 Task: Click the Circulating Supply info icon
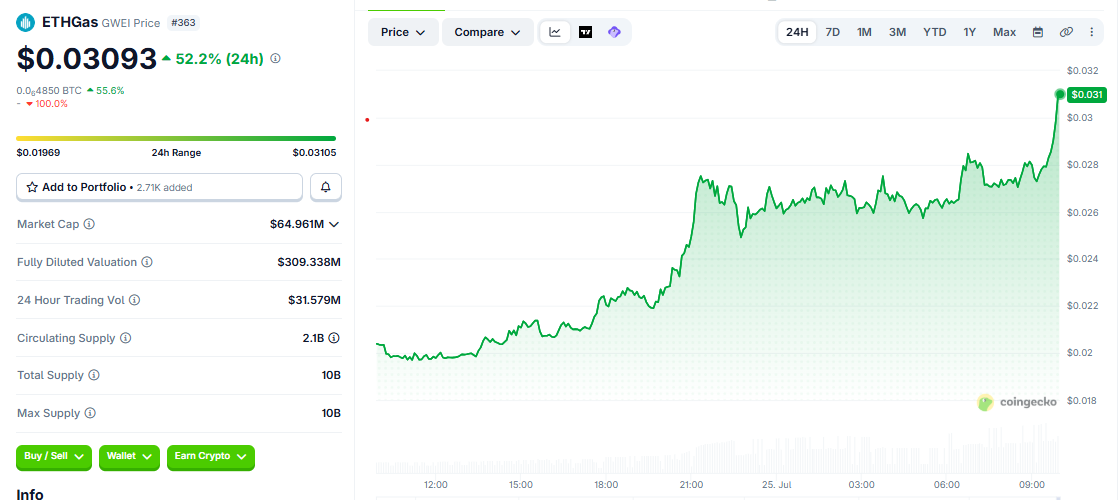(125, 338)
